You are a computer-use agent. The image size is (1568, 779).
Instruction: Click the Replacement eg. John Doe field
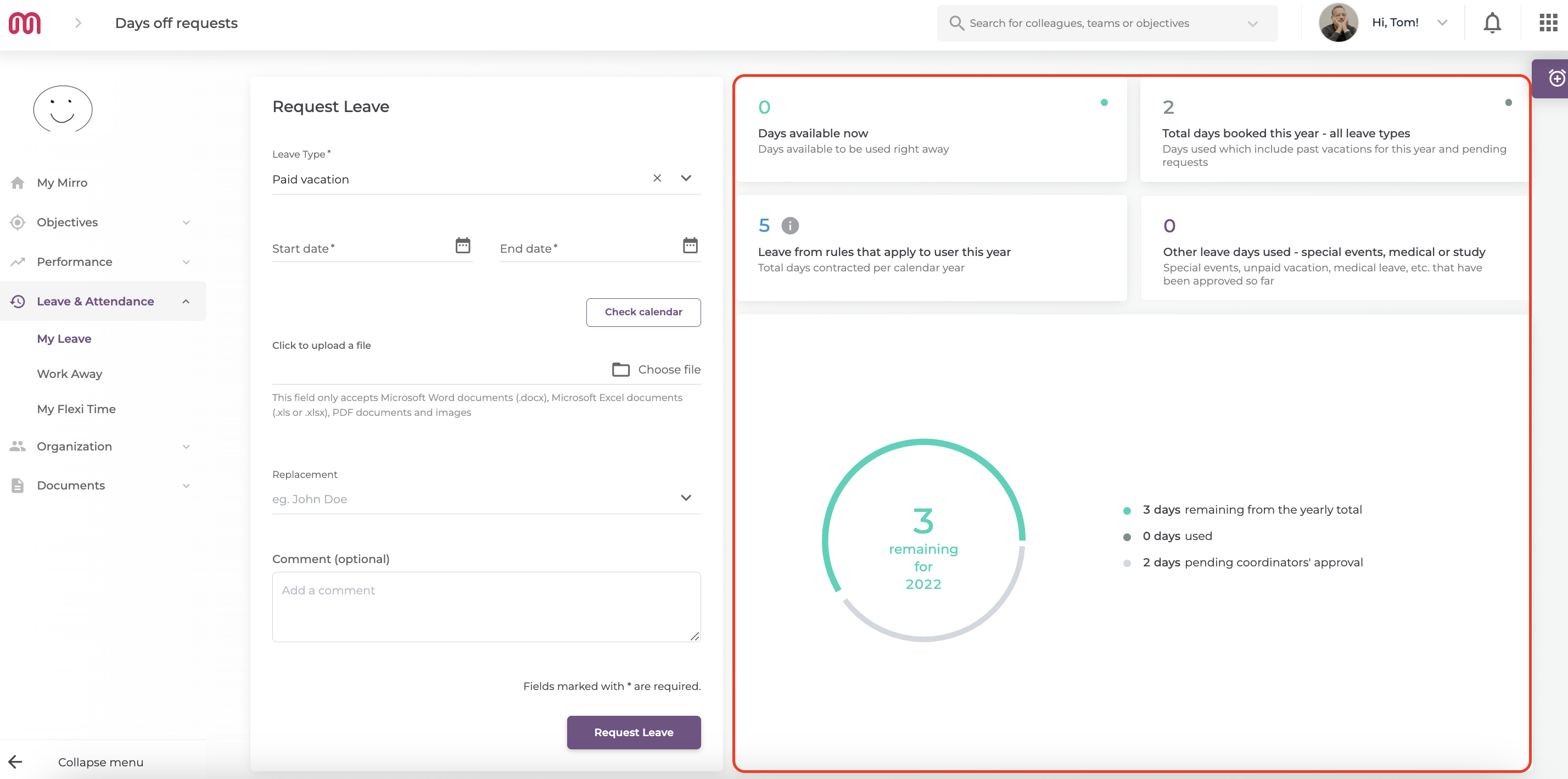point(486,499)
